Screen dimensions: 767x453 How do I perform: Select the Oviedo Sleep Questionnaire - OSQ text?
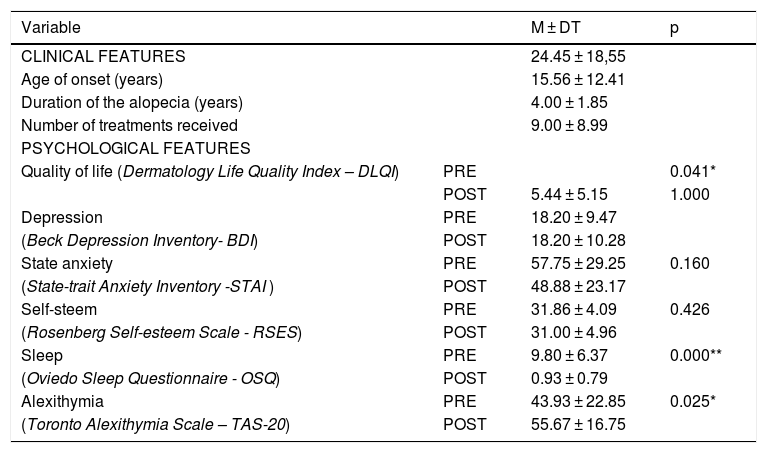click(x=151, y=379)
